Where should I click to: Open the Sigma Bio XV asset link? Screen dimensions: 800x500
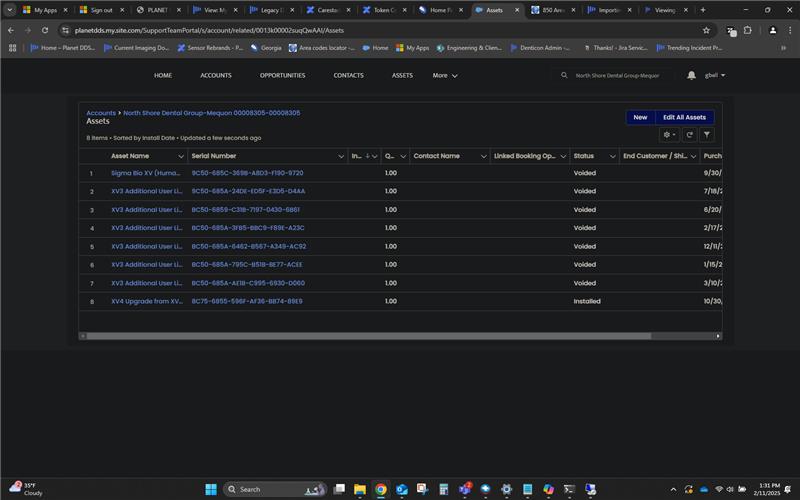click(x=145, y=173)
